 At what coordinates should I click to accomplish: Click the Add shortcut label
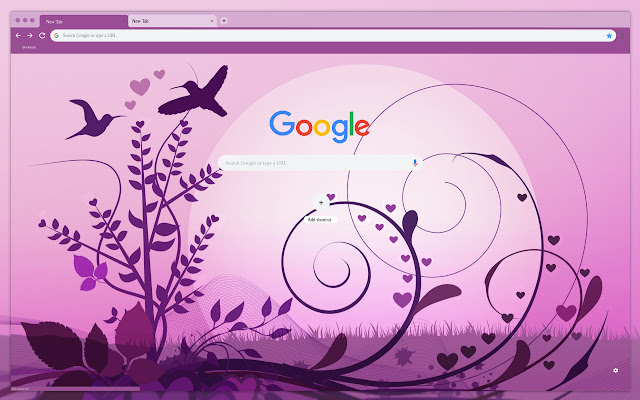[x=320, y=220]
